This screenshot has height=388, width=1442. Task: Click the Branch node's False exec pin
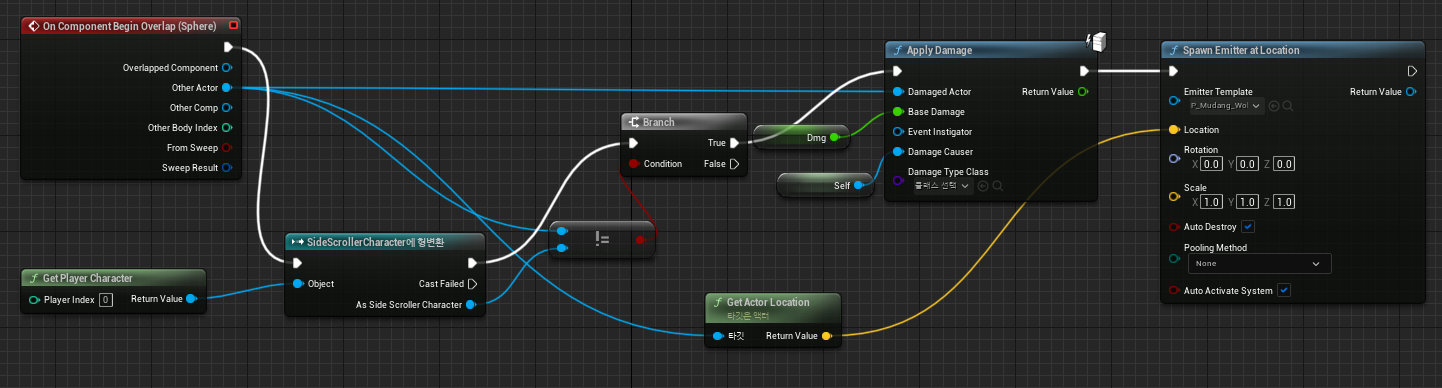734,163
